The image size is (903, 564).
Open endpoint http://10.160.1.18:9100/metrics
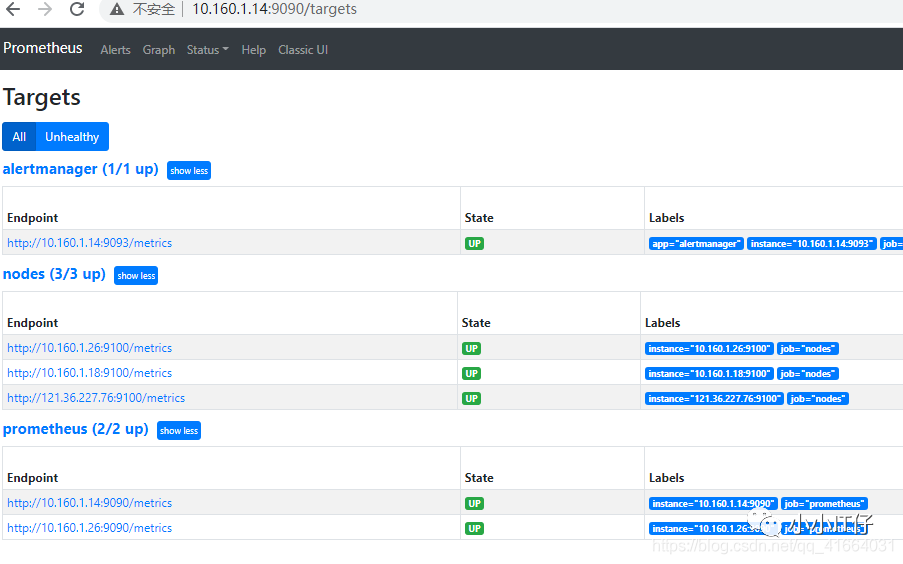[x=89, y=373]
